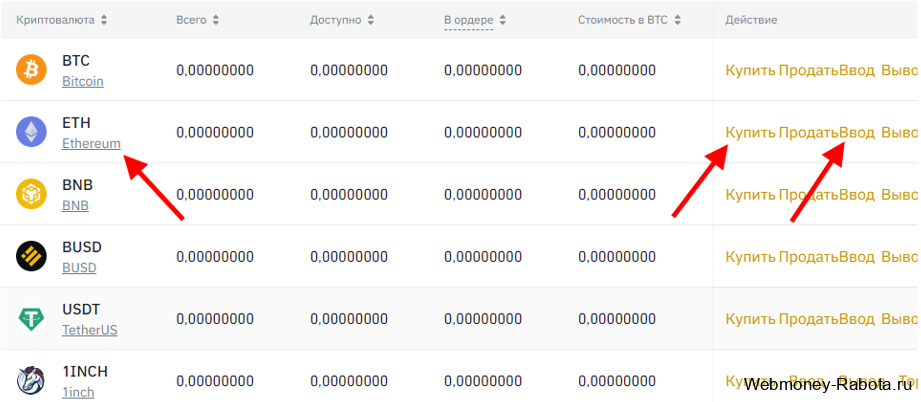Image resolution: width=921 pixels, height=402 pixels.
Task: Click Продать in the ETH row
Action: click(808, 132)
